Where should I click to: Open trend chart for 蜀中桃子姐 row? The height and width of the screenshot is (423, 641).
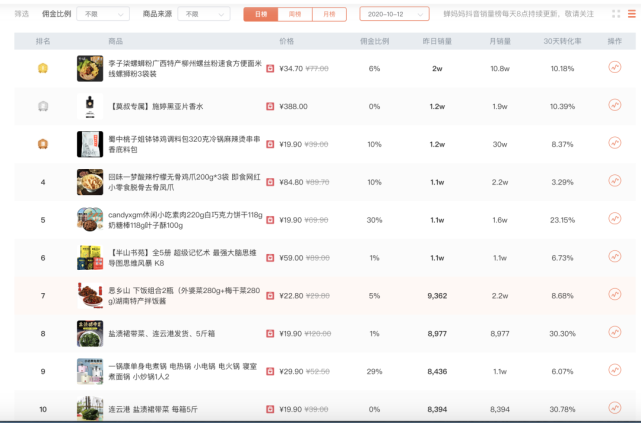614,143
